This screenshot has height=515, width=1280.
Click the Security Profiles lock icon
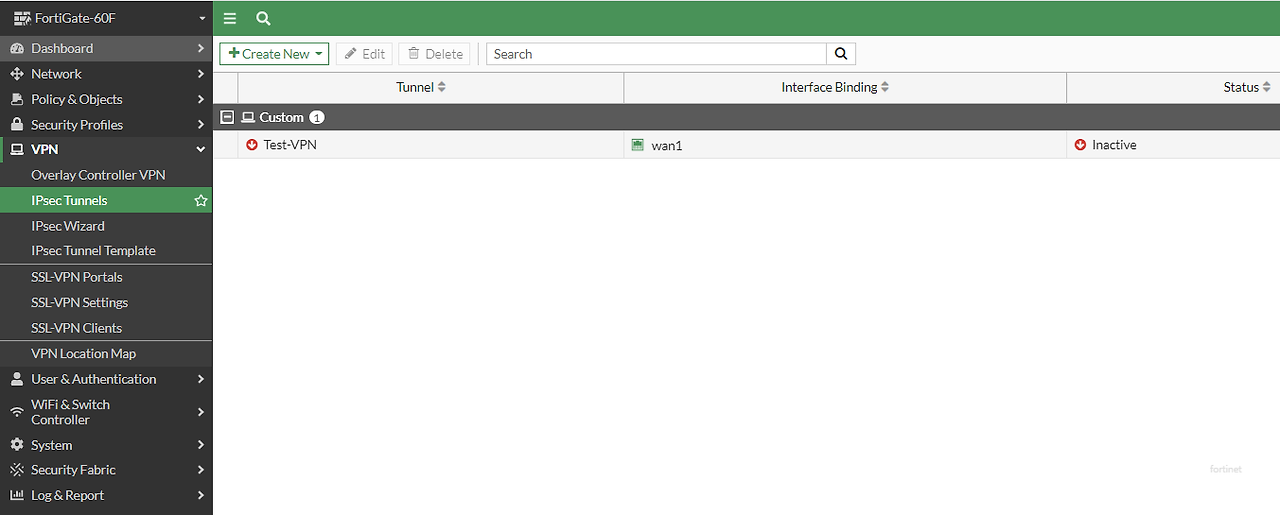[17, 125]
